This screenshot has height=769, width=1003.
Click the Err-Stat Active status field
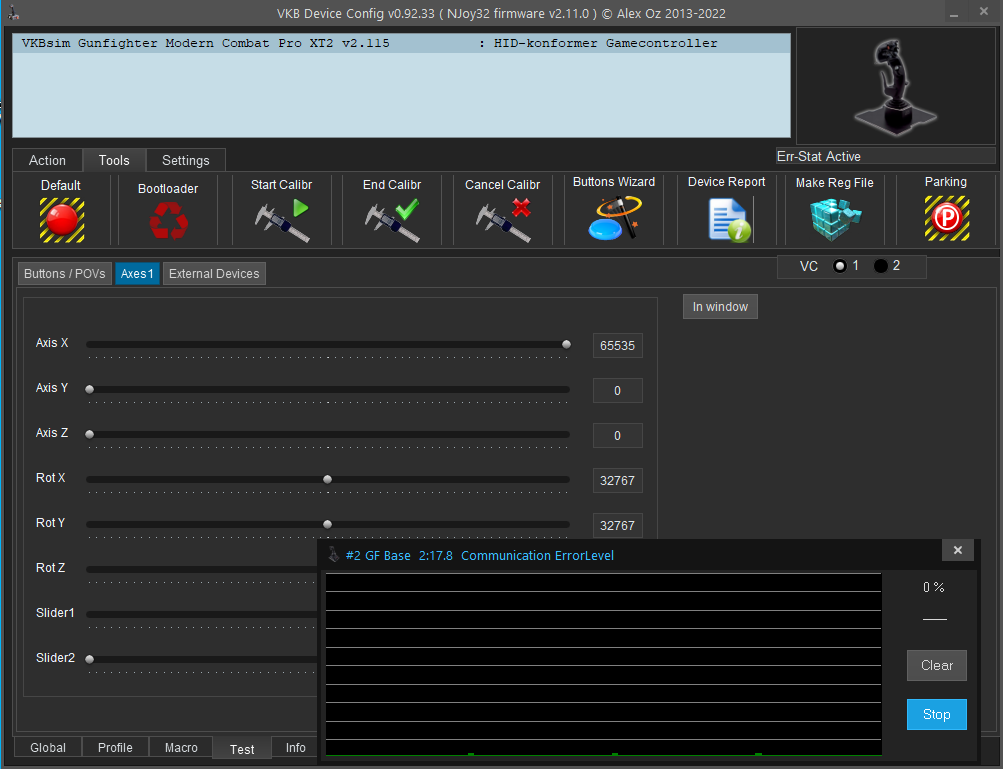tap(885, 156)
